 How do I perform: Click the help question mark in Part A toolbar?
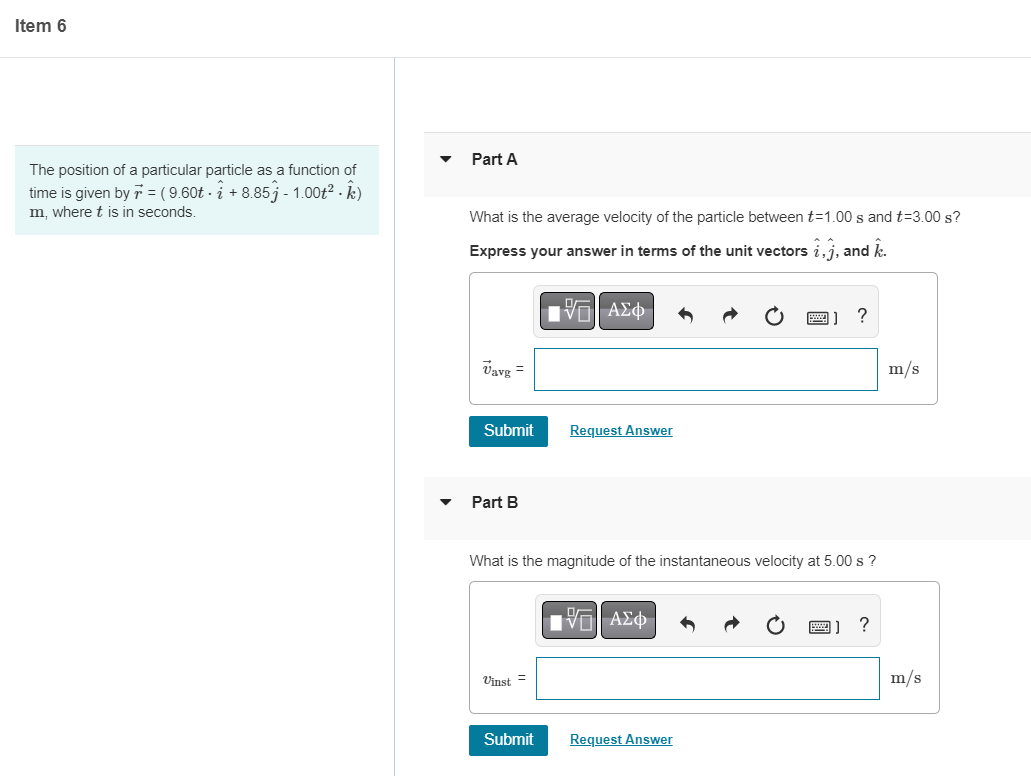coord(861,315)
